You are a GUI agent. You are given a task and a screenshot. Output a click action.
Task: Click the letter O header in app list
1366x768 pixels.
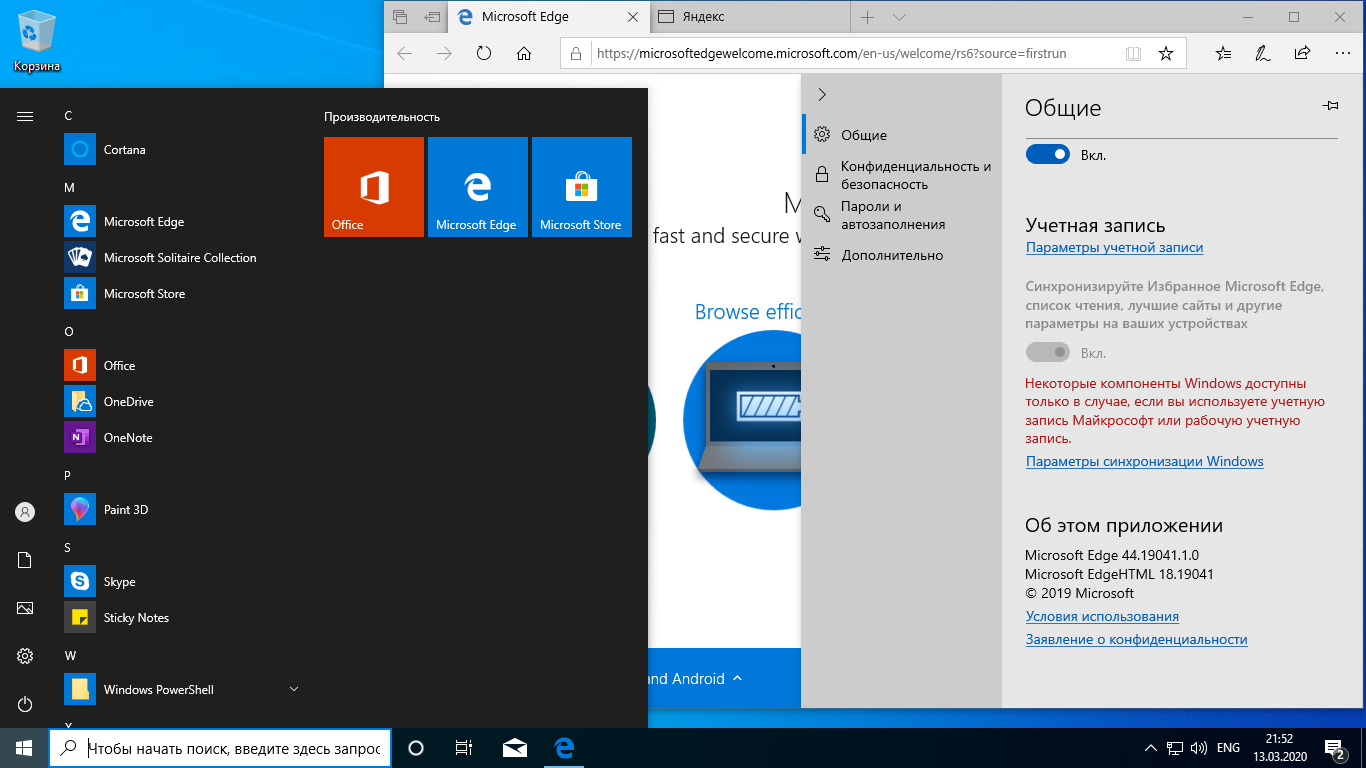[69, 331]
